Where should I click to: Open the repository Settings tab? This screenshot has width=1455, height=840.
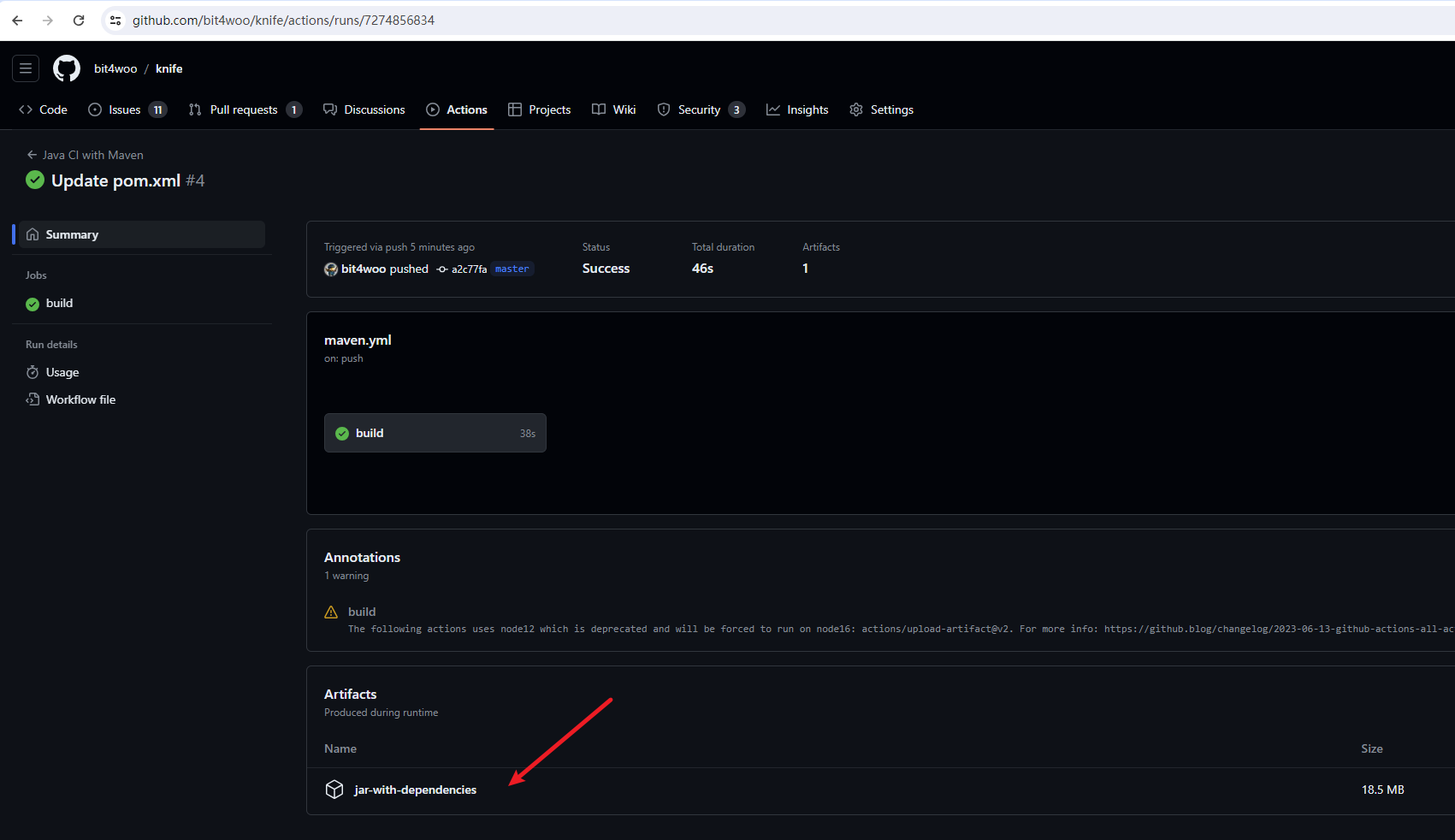pyautogui.click(x=882, y=109)
